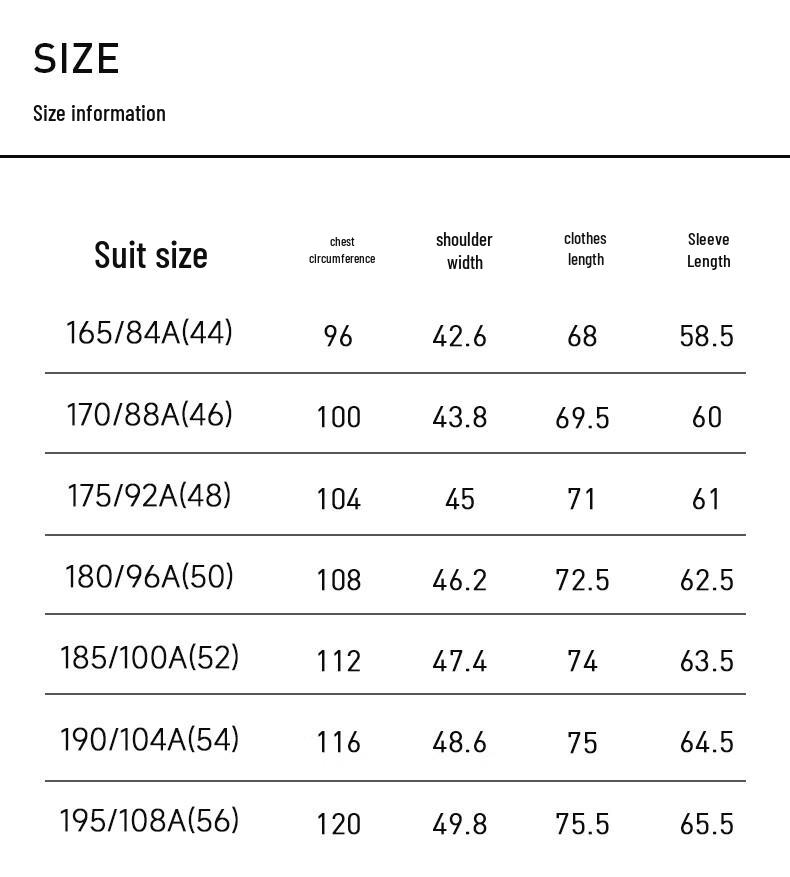
Task: Select the 165/84A(44) size label
Action: tap(149, 332)
